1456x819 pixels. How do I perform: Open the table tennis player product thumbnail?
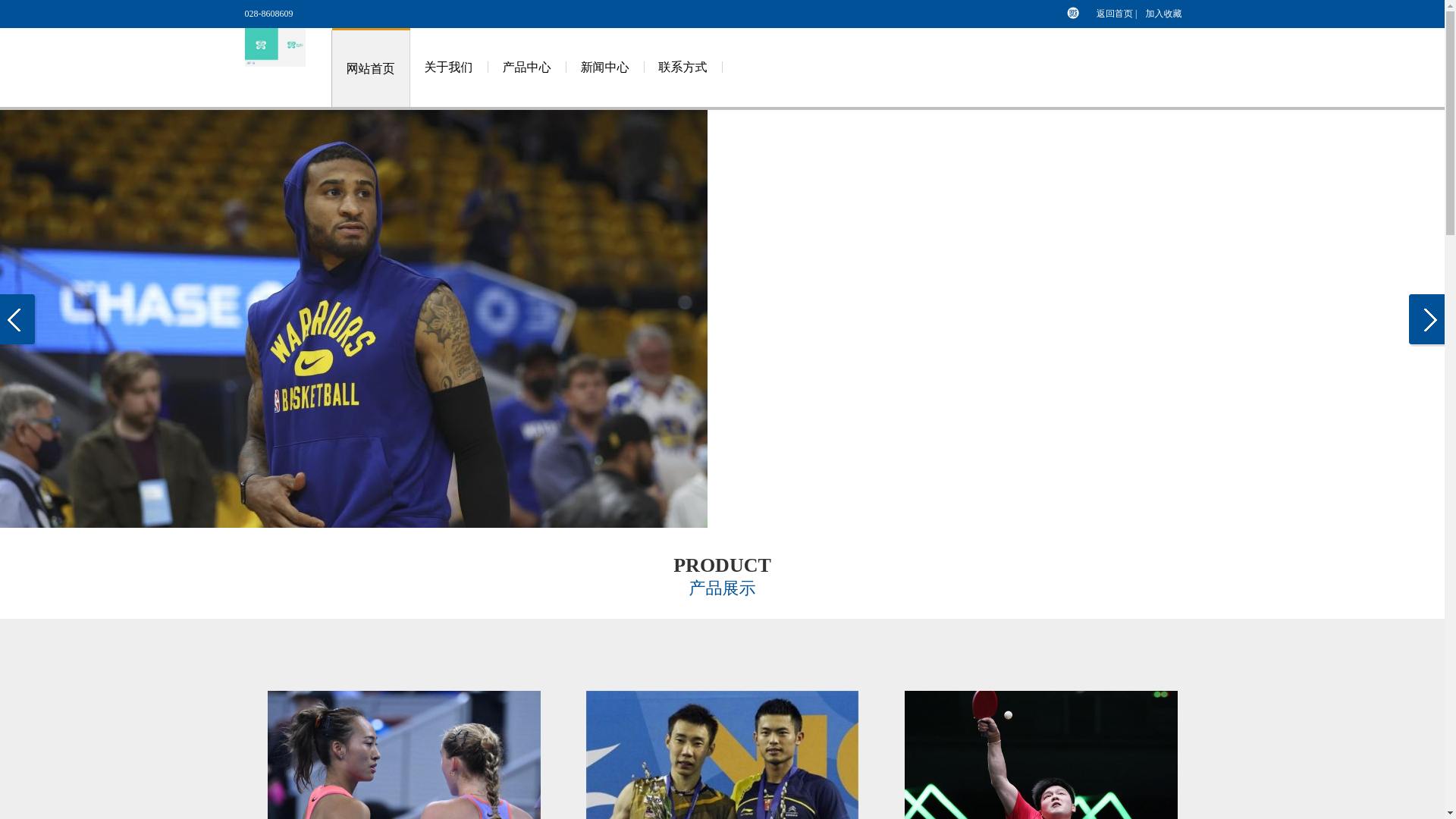(1040, 755)
